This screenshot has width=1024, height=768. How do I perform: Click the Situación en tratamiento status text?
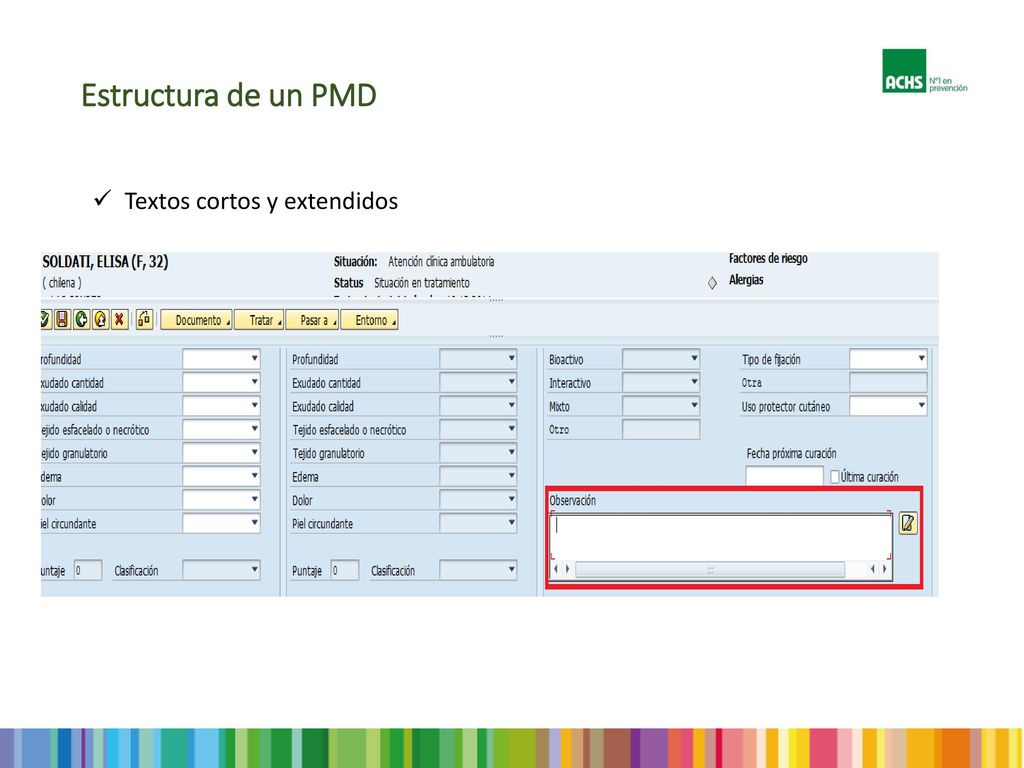421,283
